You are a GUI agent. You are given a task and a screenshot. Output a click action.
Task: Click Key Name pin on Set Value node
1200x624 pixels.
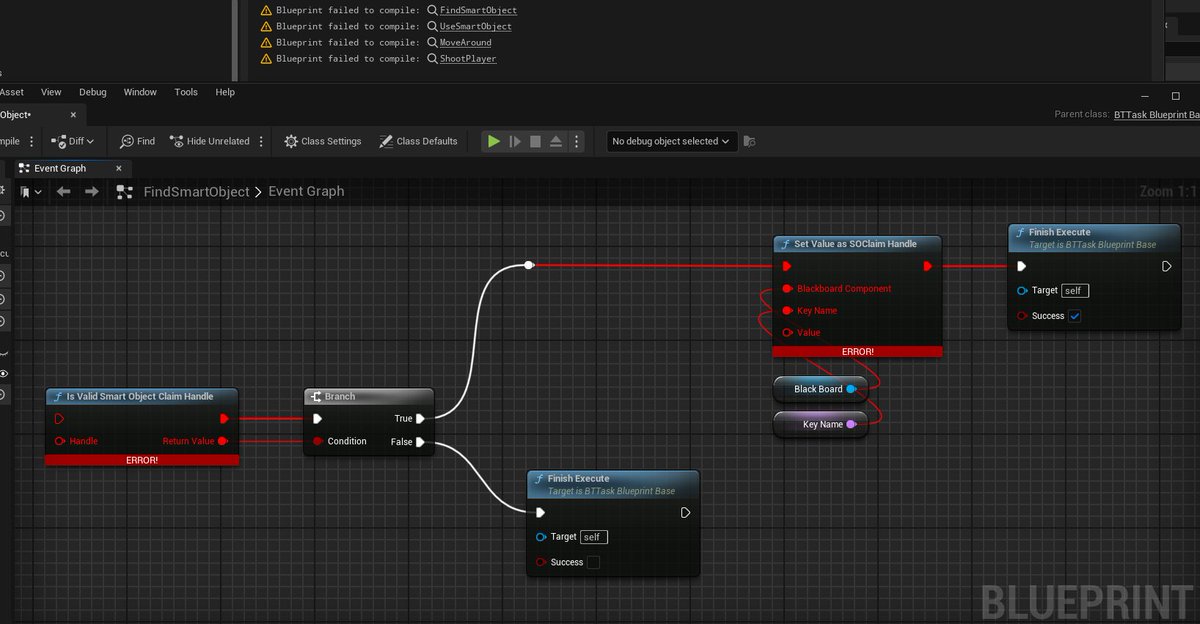[x=788, y=311]
